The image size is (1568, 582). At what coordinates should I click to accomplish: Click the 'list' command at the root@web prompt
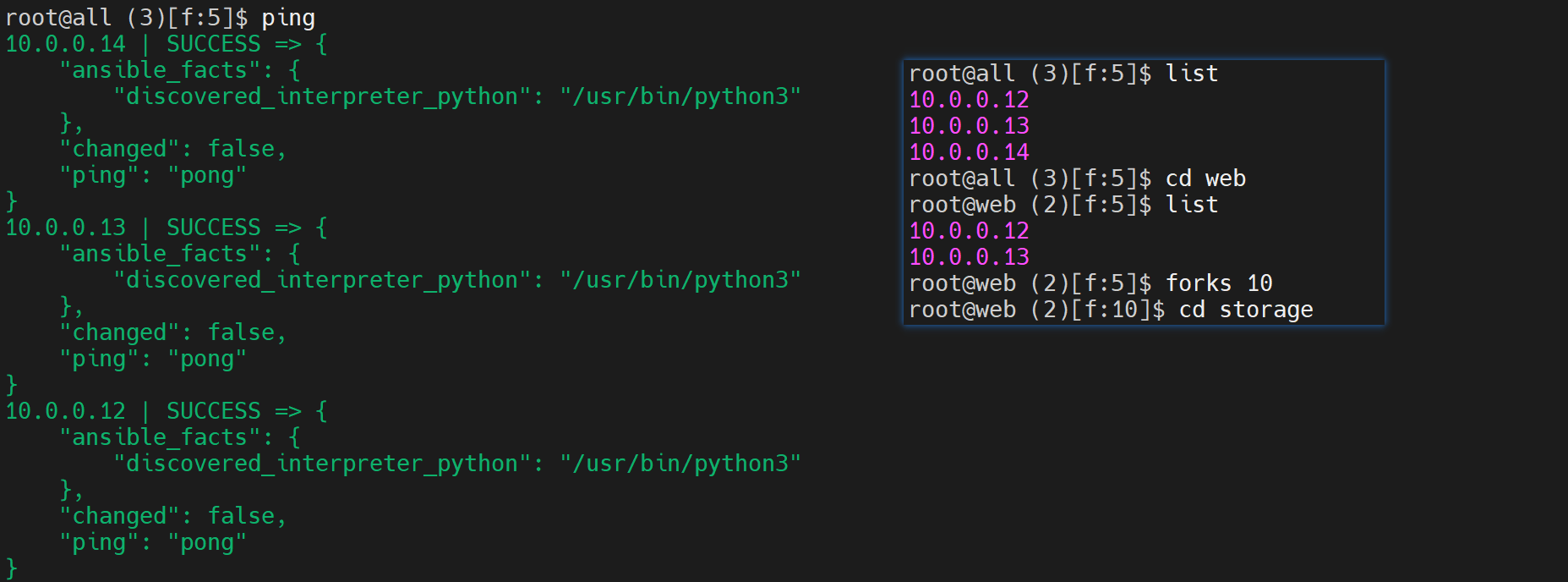point(1192,205)
